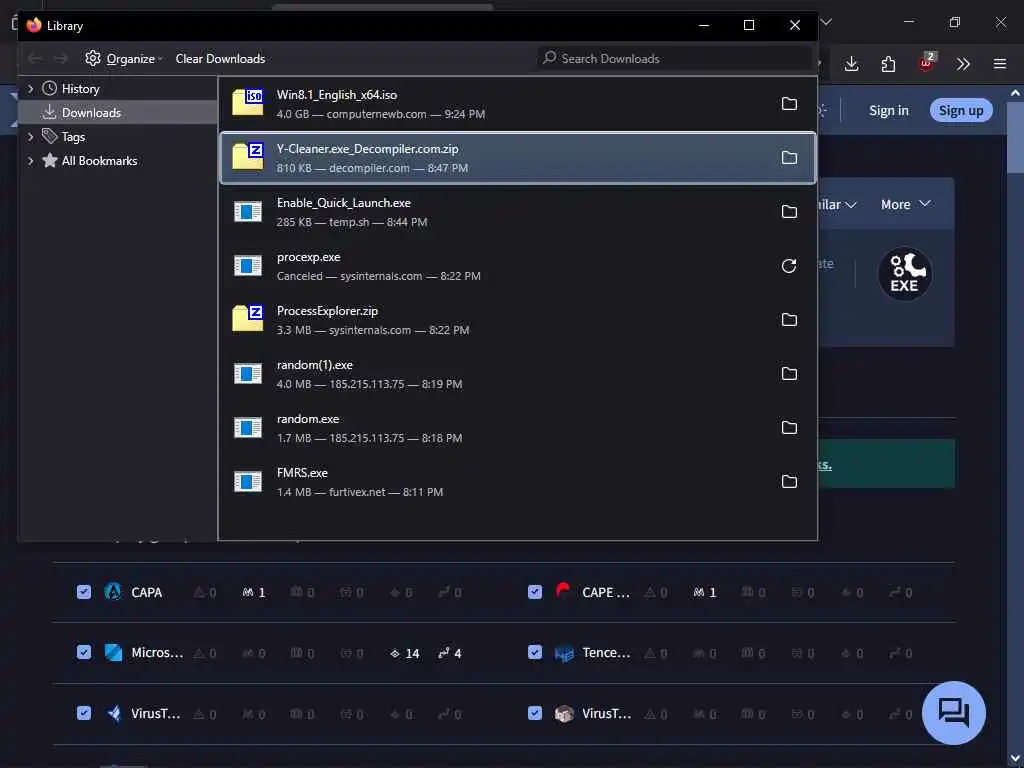Click the CAPE row count 1

pos(705,592)
